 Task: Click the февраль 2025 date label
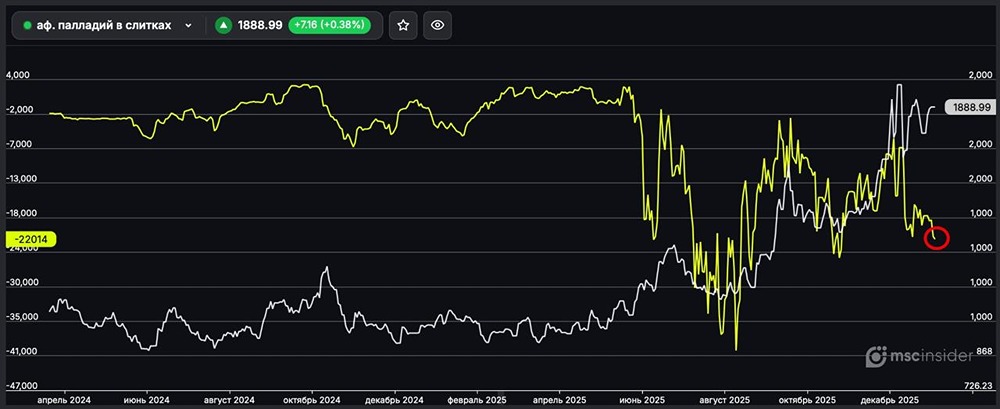tap(478, 401)
